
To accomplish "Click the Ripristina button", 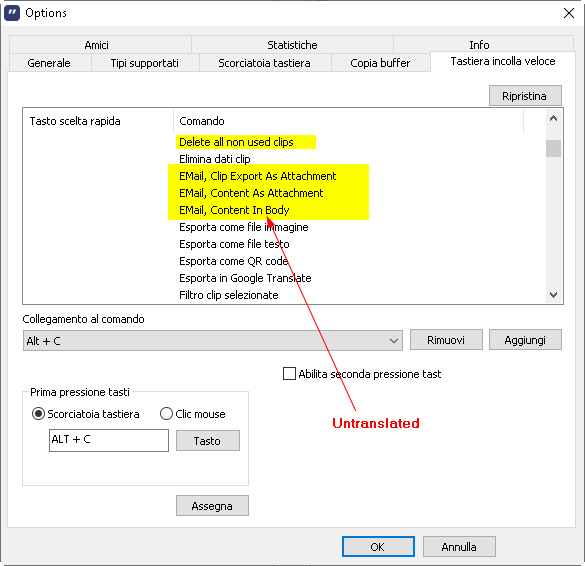I will pos(525,96).
